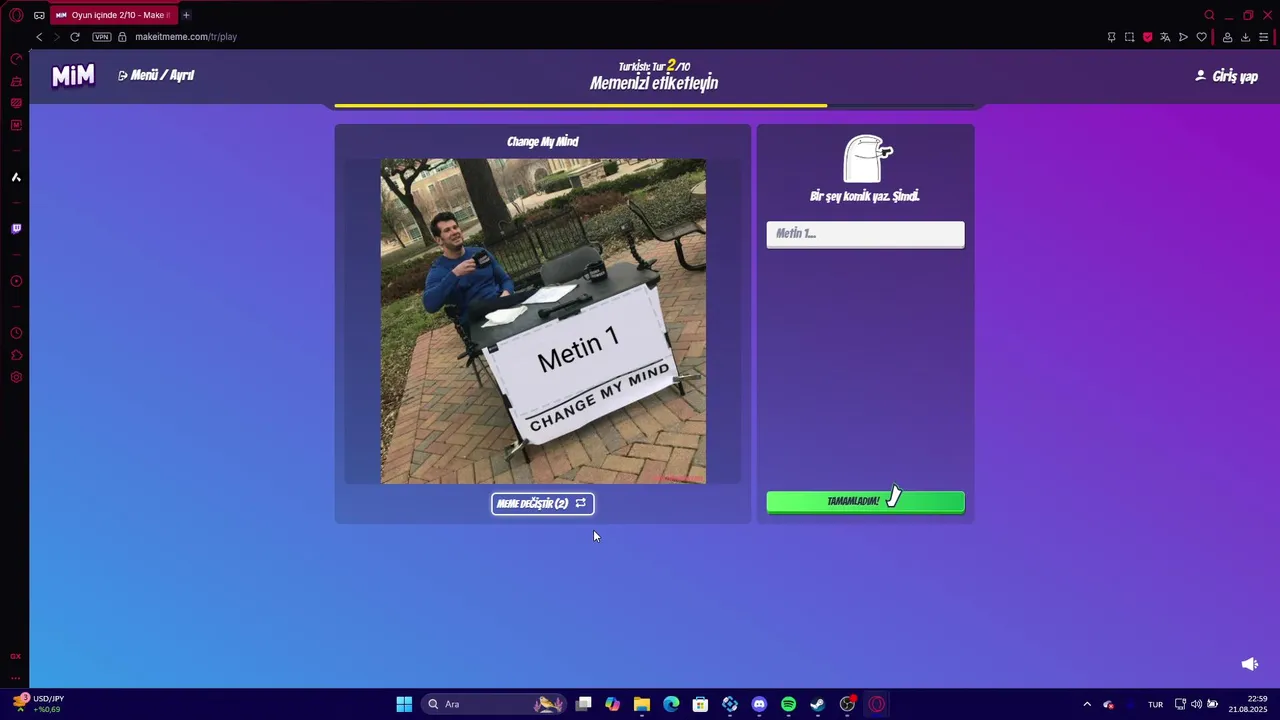Viewport: 1280px width, 720px height.
Task: Open workspaces icon next to tab
Action: 39,15
